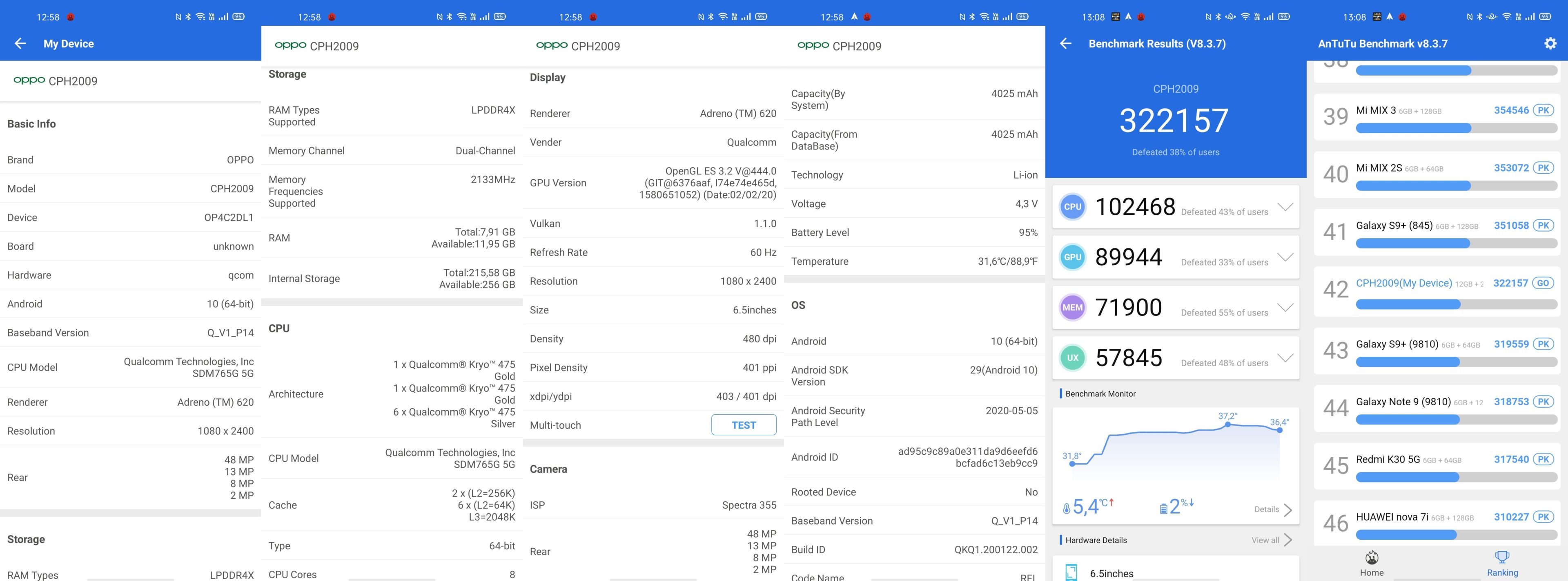Tap the GPU score circle icon

(x=1072, y=257)
